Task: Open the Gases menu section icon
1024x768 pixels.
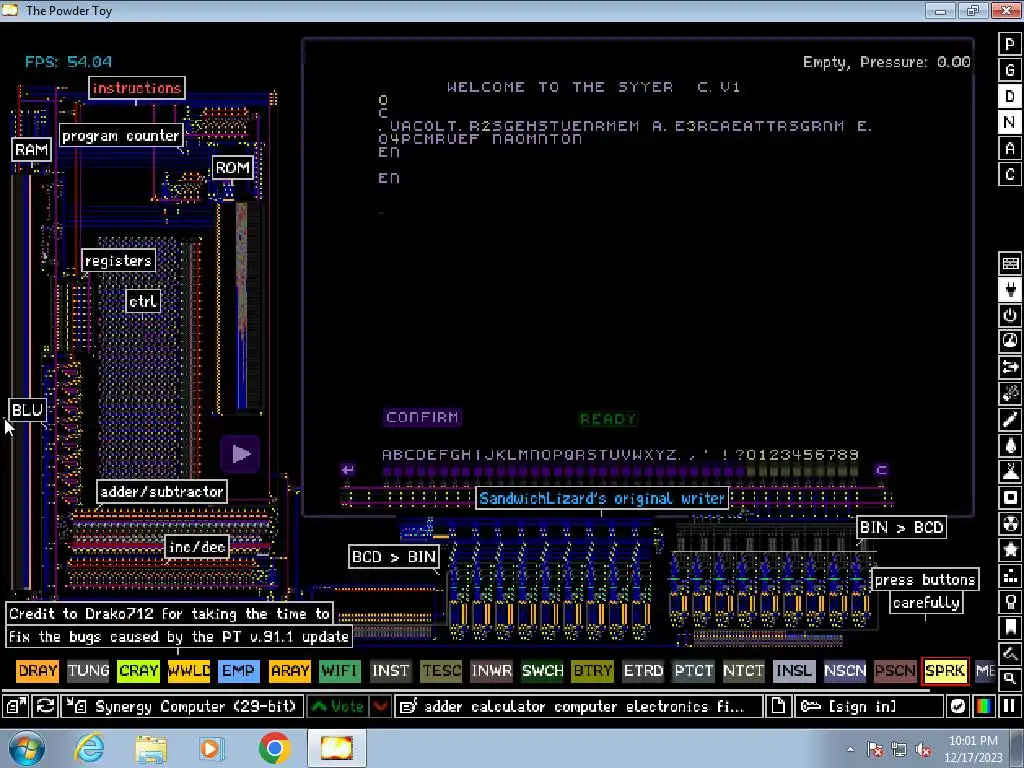Action: [x=1010, y=420]
